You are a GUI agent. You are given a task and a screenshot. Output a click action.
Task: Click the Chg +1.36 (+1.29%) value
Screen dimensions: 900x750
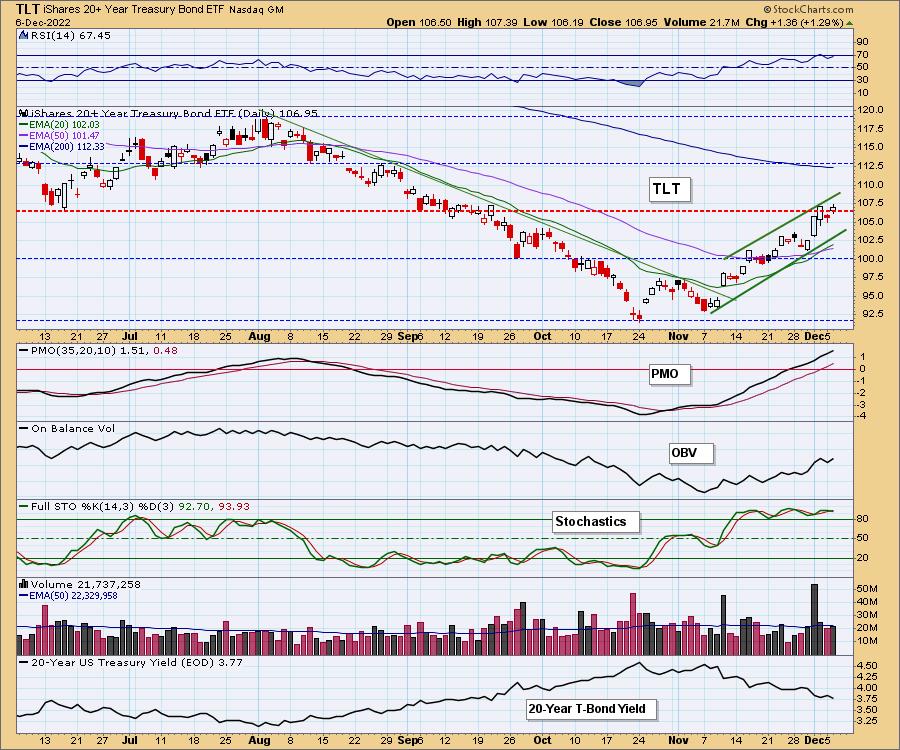click(794, 22)
